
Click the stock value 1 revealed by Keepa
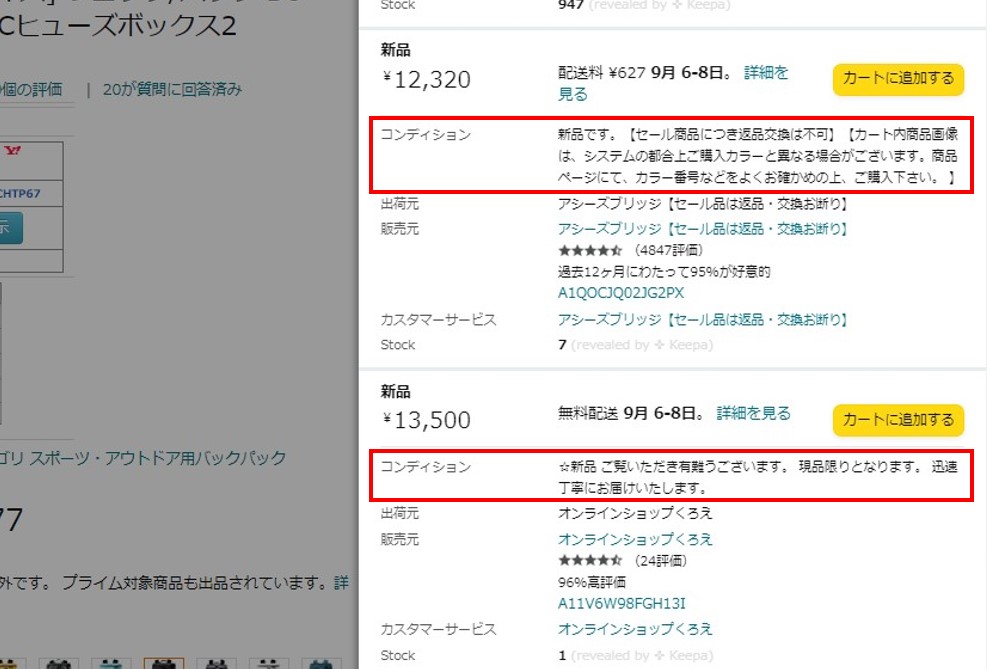(x=562, y=655)
